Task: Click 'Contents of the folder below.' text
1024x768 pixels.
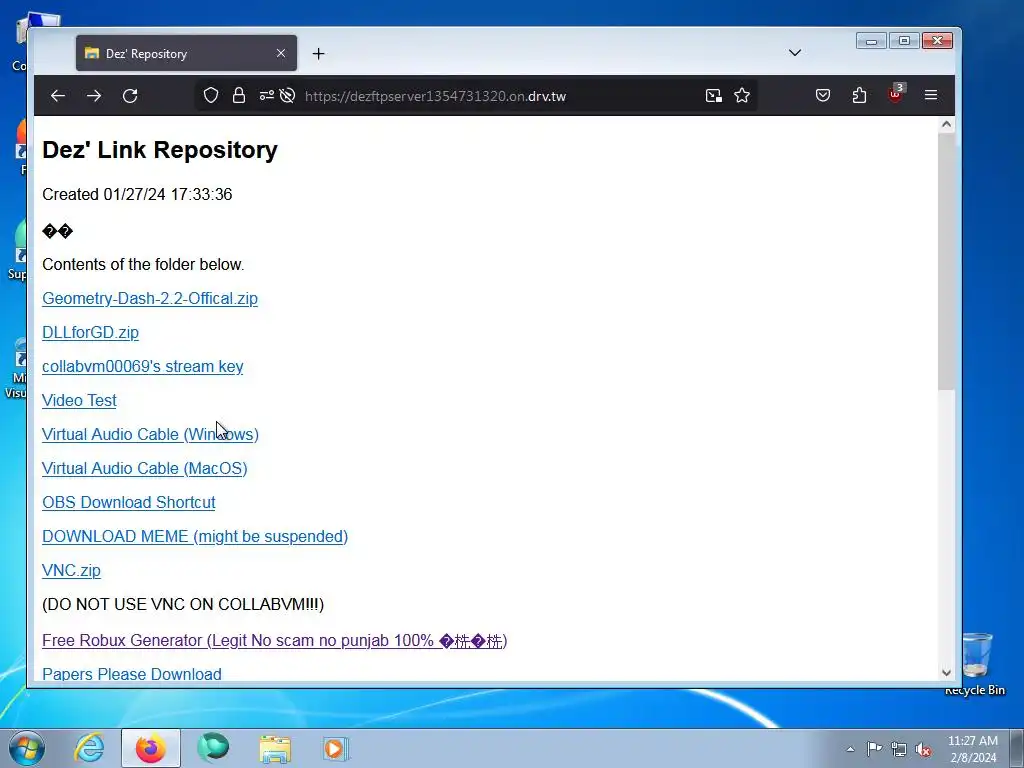Action: pyautogui.click(x=143, y=264)
